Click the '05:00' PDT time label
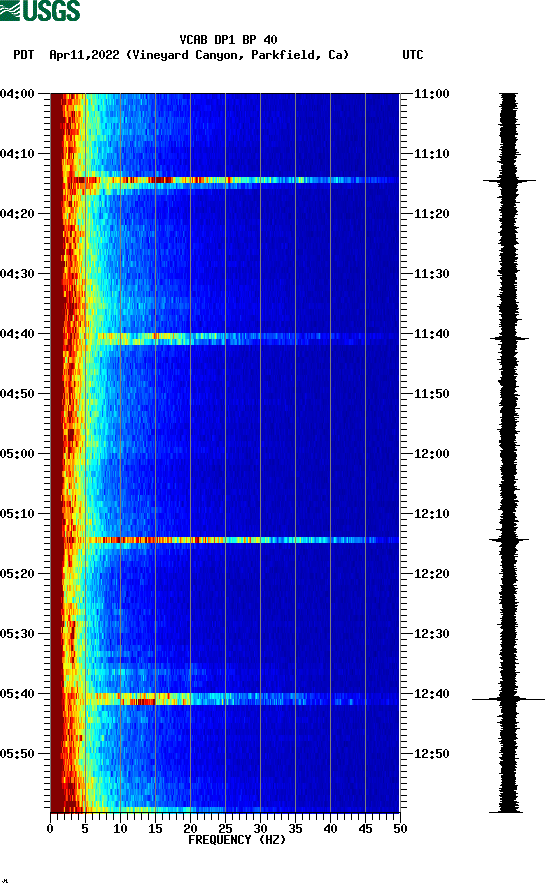This screenshot has height=892, width=552. (x=17, y=454)
